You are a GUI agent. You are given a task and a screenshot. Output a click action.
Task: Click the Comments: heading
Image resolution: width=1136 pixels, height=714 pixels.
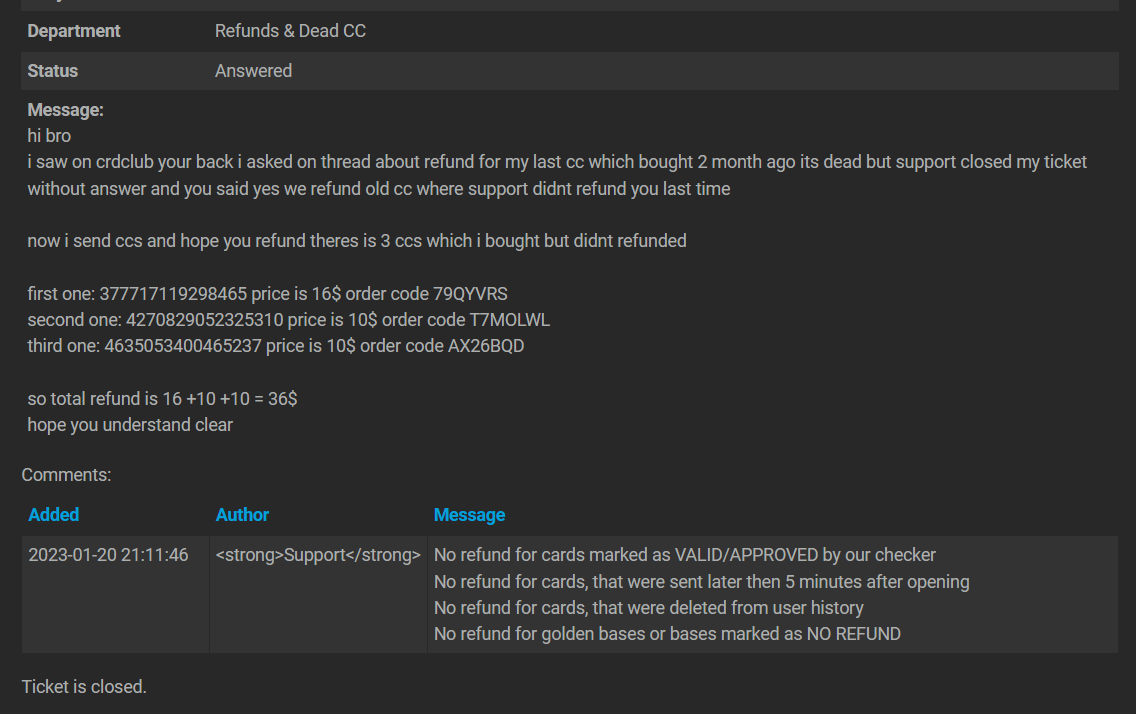coord(67,475)
